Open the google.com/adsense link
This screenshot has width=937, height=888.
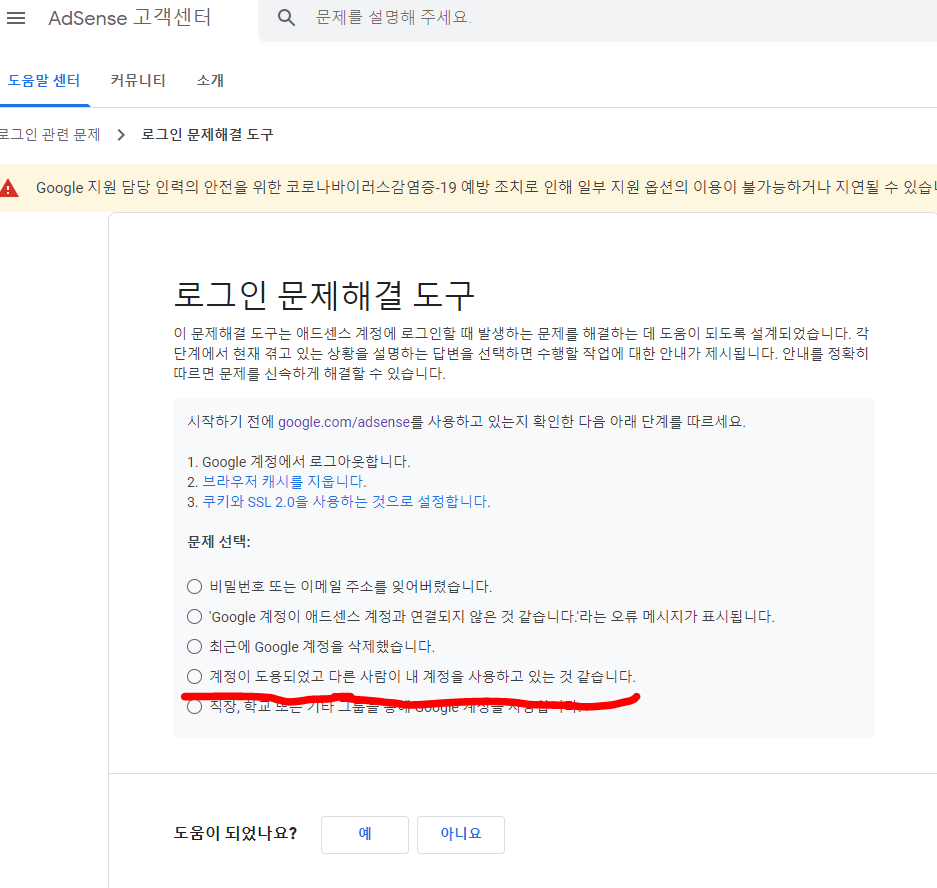[x=344, y=422]
